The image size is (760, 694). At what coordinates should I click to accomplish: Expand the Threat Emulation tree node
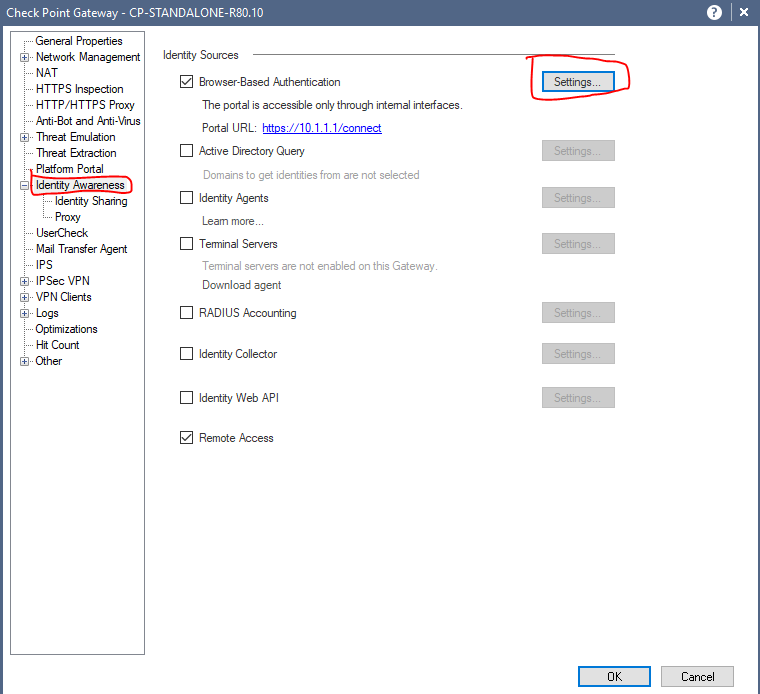pos(25,137)
